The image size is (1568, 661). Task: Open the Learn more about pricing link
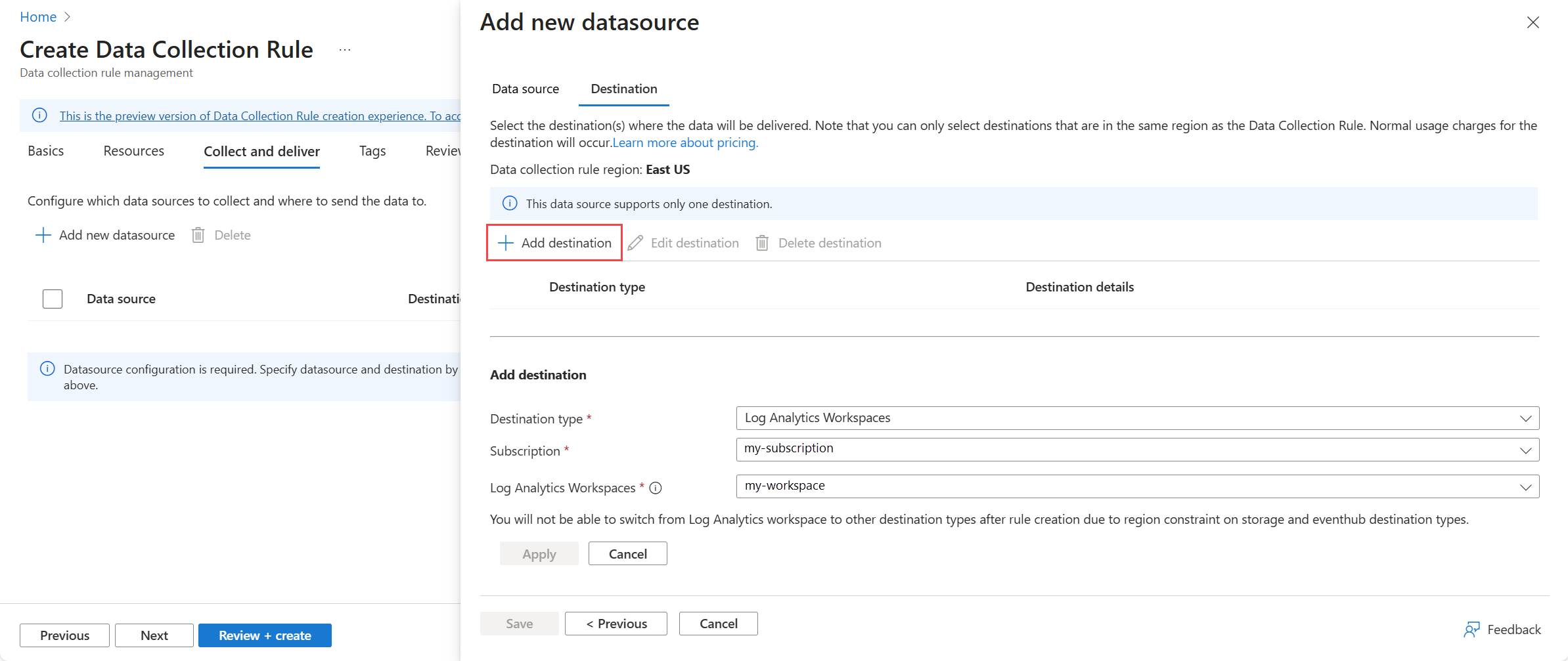[685, 142]
